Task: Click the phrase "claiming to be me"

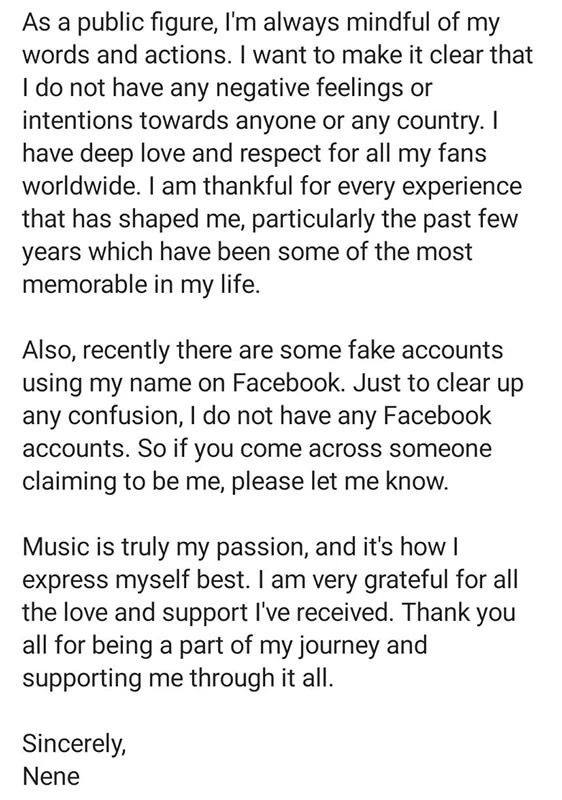Action: click(x=122, y=482)
